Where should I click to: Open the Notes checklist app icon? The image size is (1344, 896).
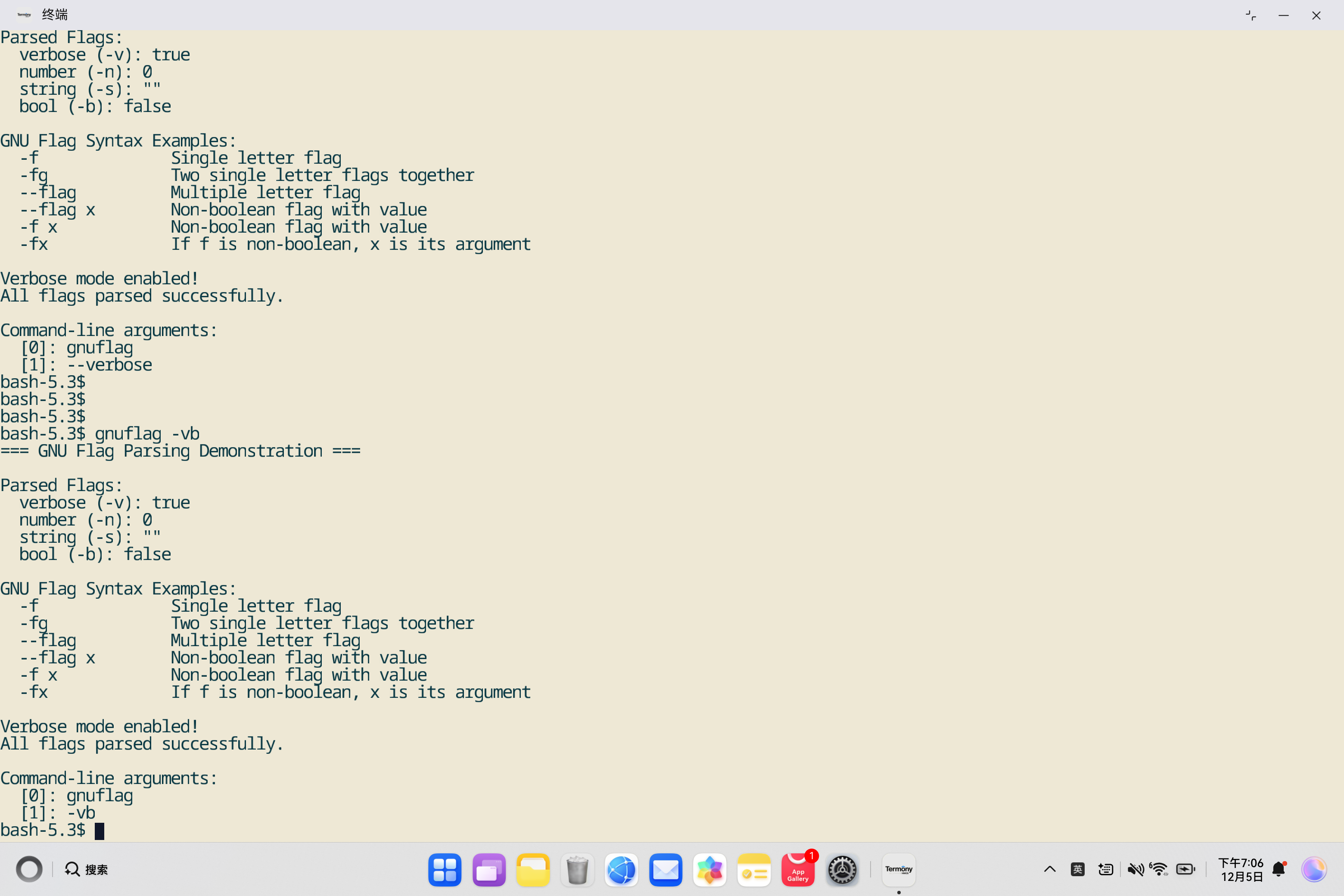[754, 870]
